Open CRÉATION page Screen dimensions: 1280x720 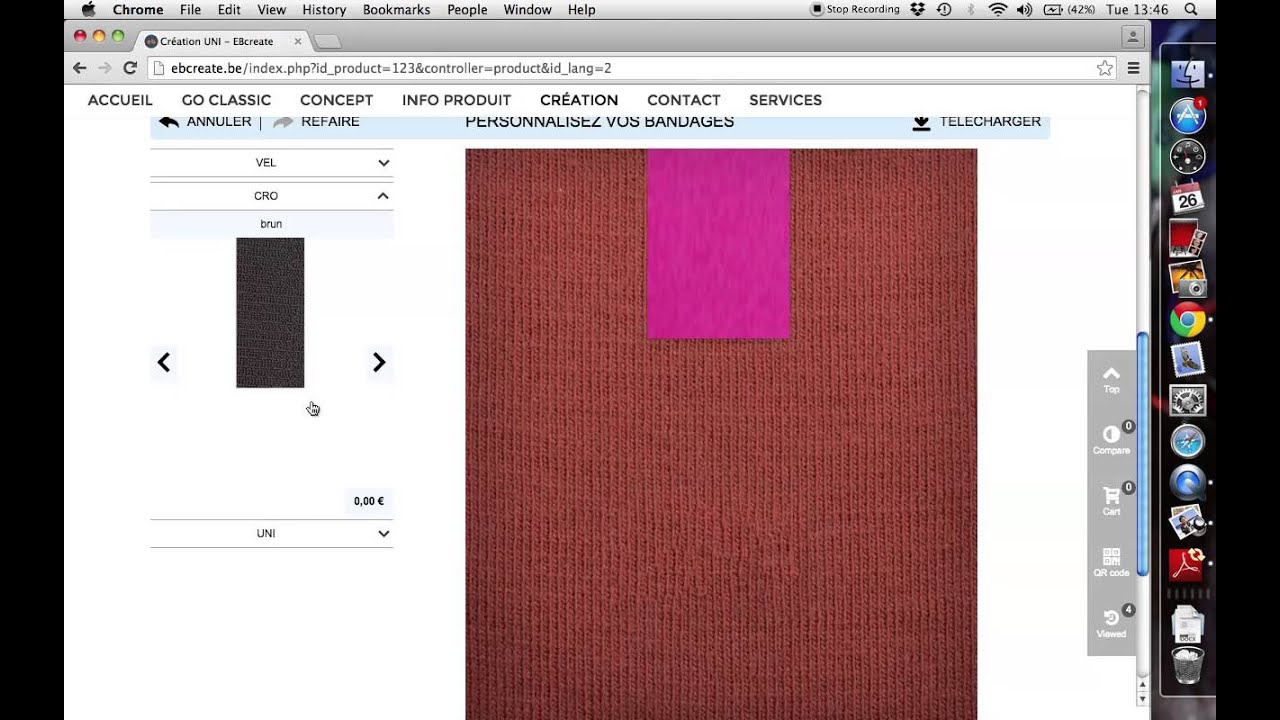coord(579,100)
